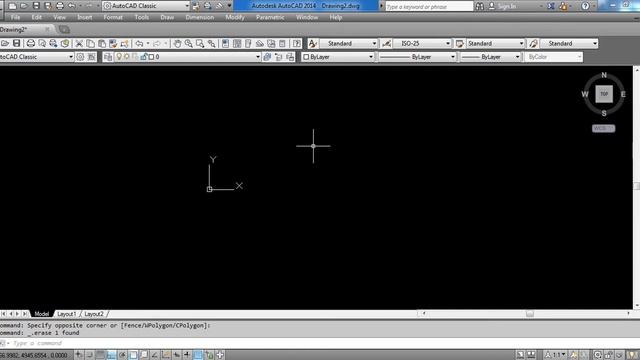Viewport: 640px width, 360px height.
Task: Click the Multileader Style icon
Action: click(x=533, y=43)
